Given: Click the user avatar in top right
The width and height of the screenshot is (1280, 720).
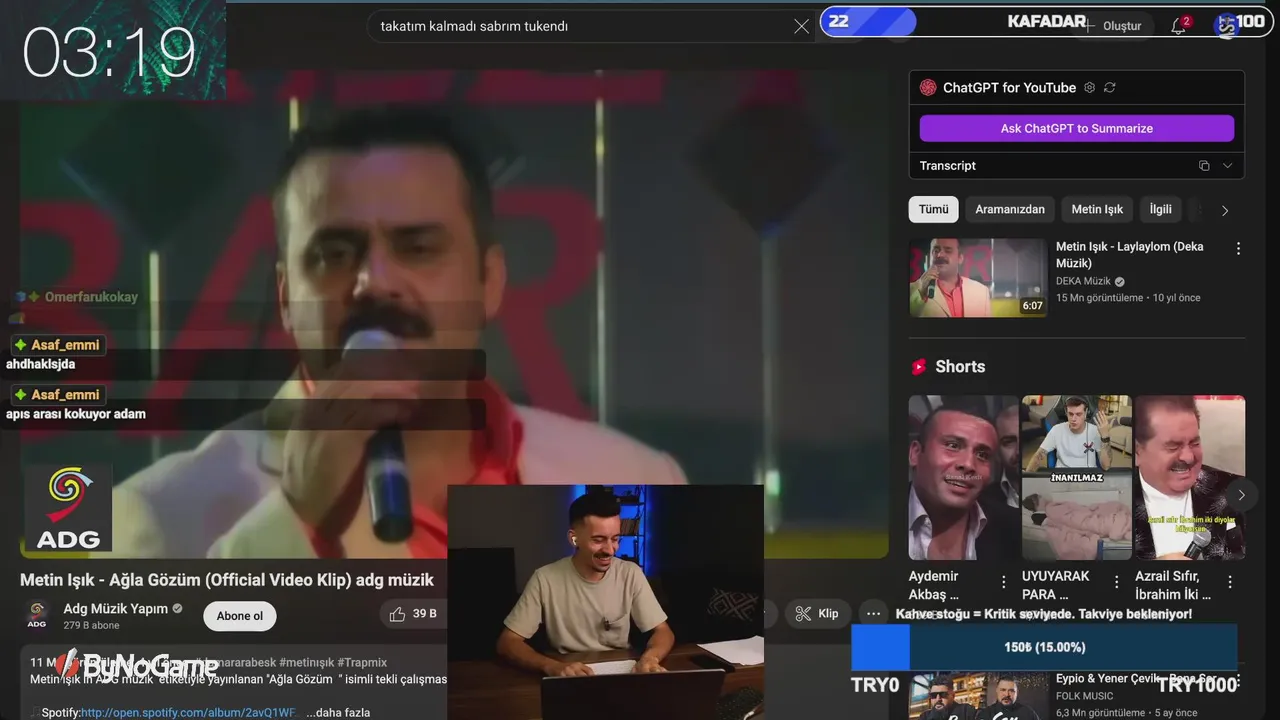Looking at the screenshot, I should pos(1226,26).
